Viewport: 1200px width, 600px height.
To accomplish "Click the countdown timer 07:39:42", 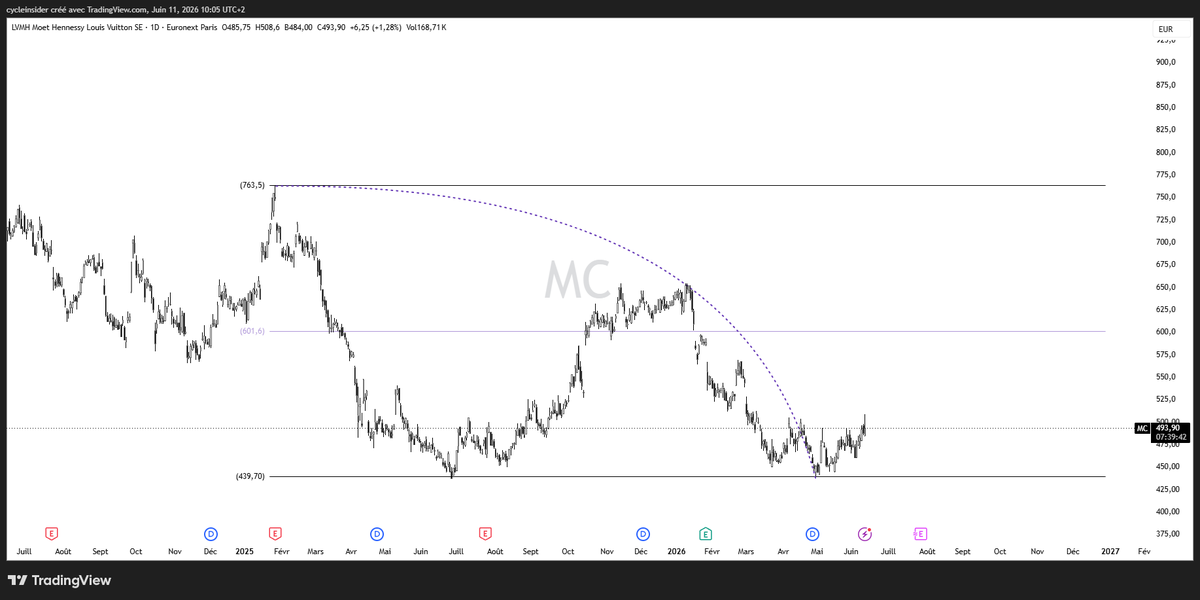I will [x=1171, y=437].
